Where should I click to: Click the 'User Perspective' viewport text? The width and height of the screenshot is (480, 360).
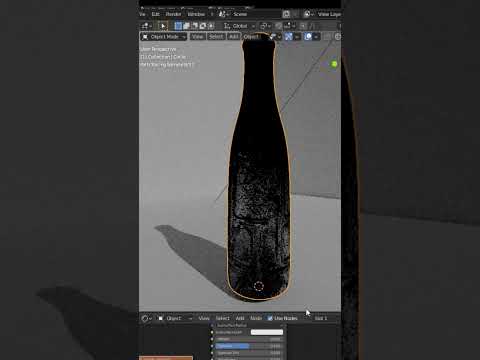click(158, 49)
